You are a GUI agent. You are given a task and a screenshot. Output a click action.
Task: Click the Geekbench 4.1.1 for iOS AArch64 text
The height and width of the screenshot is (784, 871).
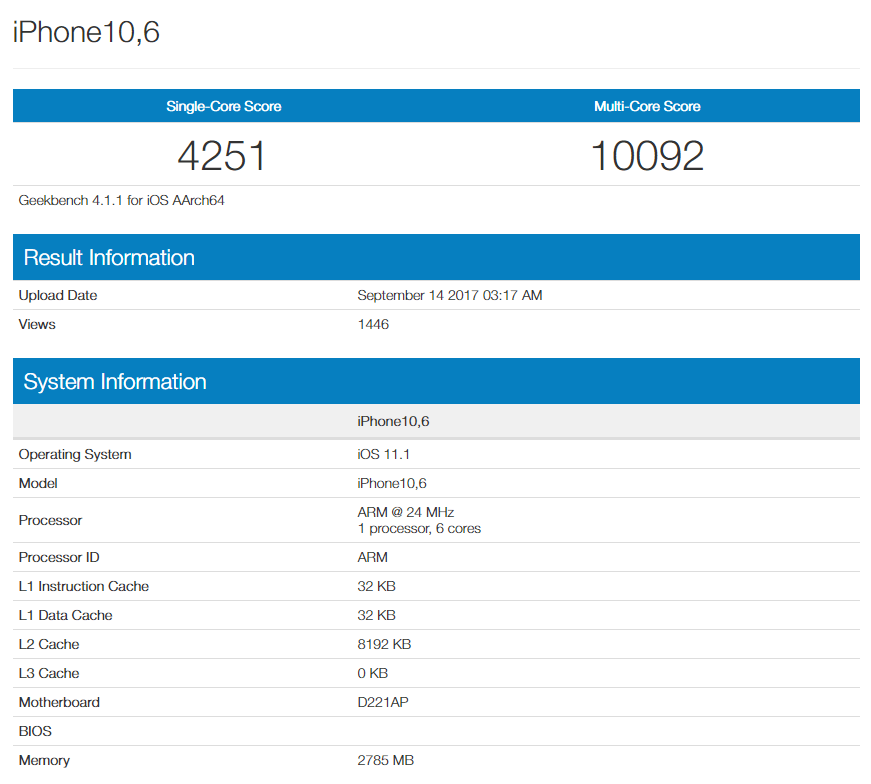(x=121, y=200)
